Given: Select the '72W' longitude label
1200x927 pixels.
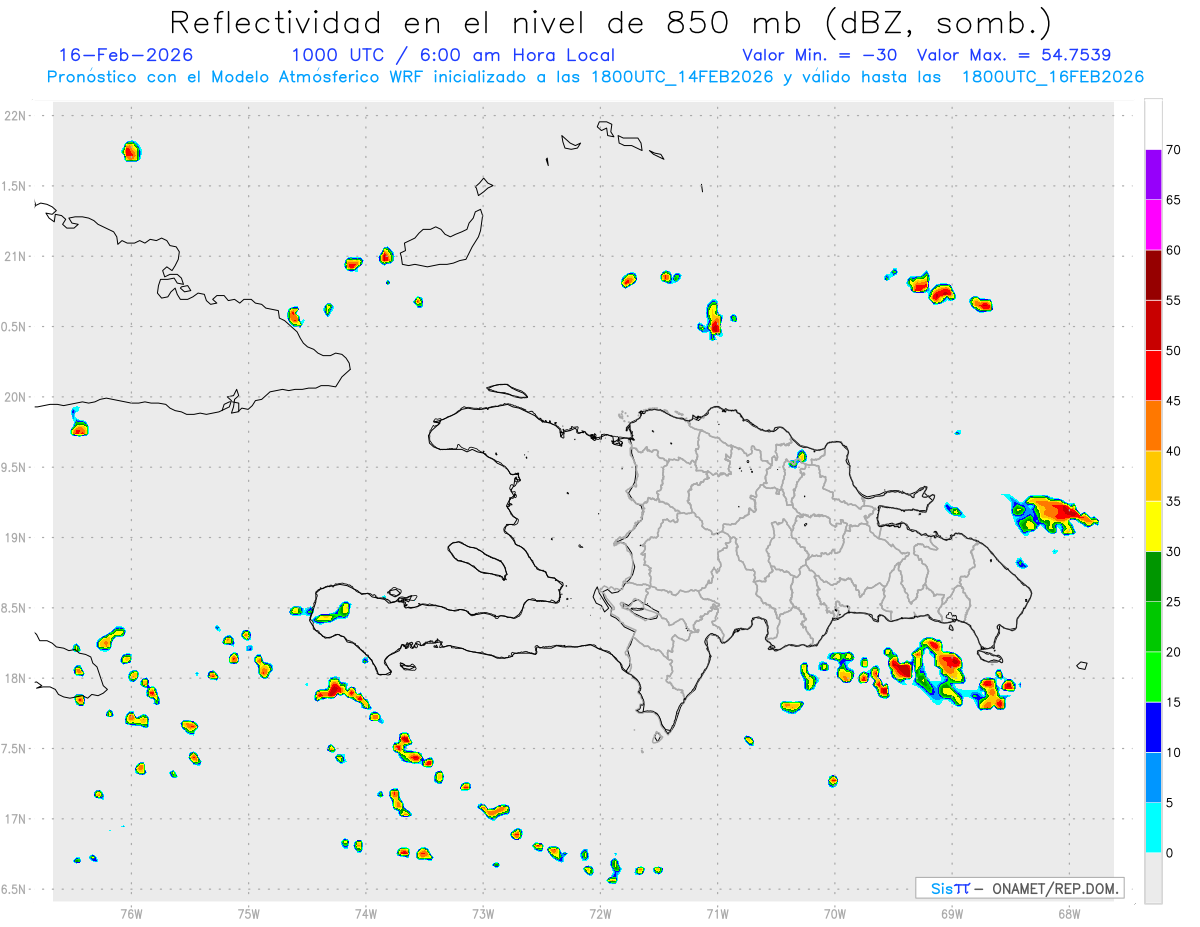Looking at the screenshot, I should (x=600, y=913).
